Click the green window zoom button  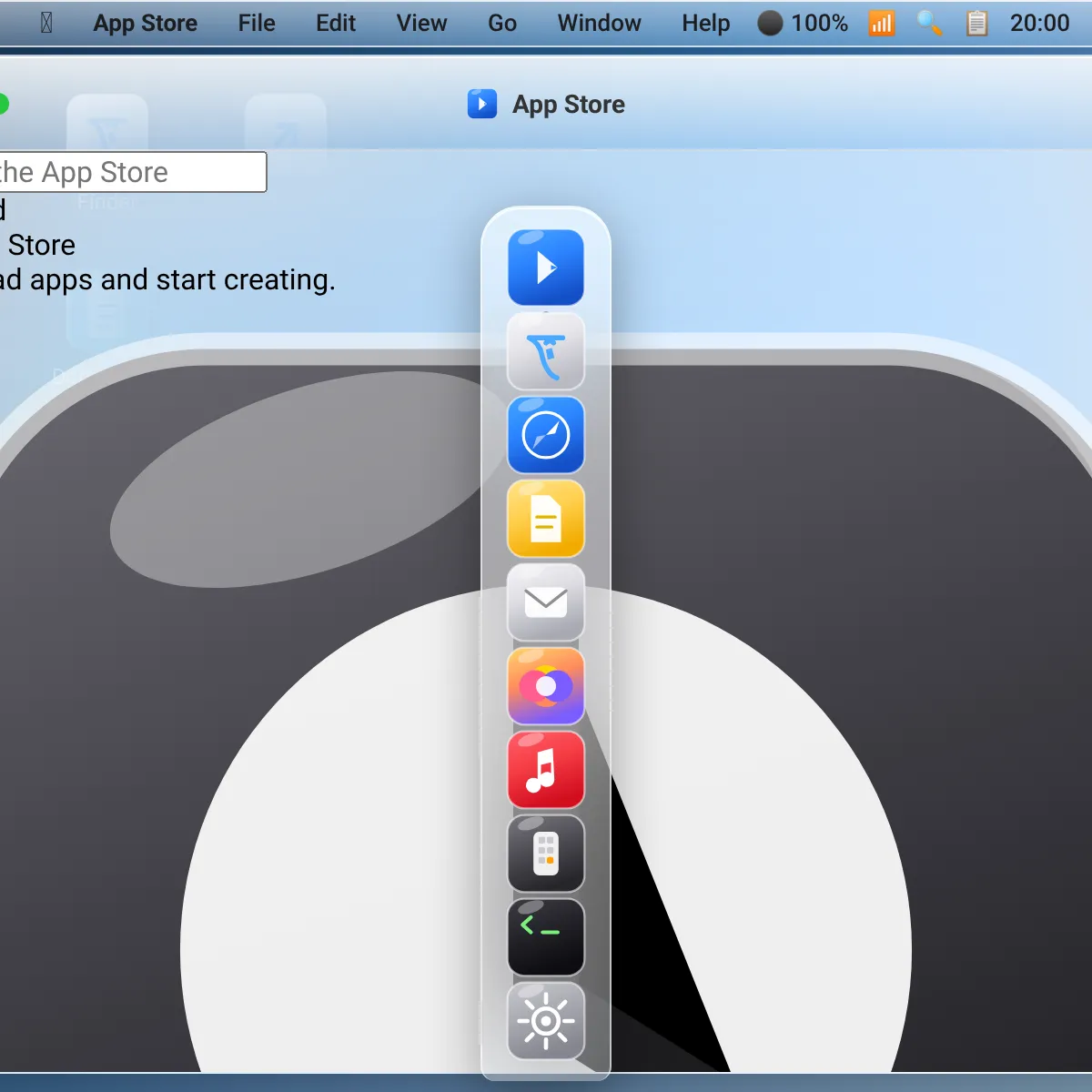point(3,104)
